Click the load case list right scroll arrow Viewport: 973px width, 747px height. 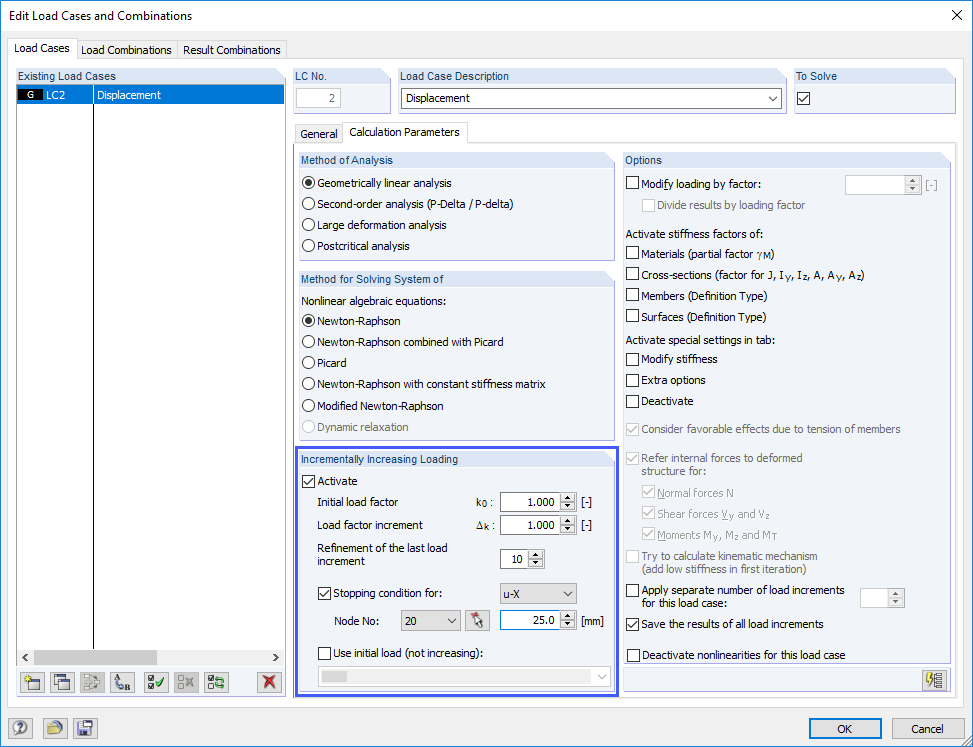click(276, 657)
